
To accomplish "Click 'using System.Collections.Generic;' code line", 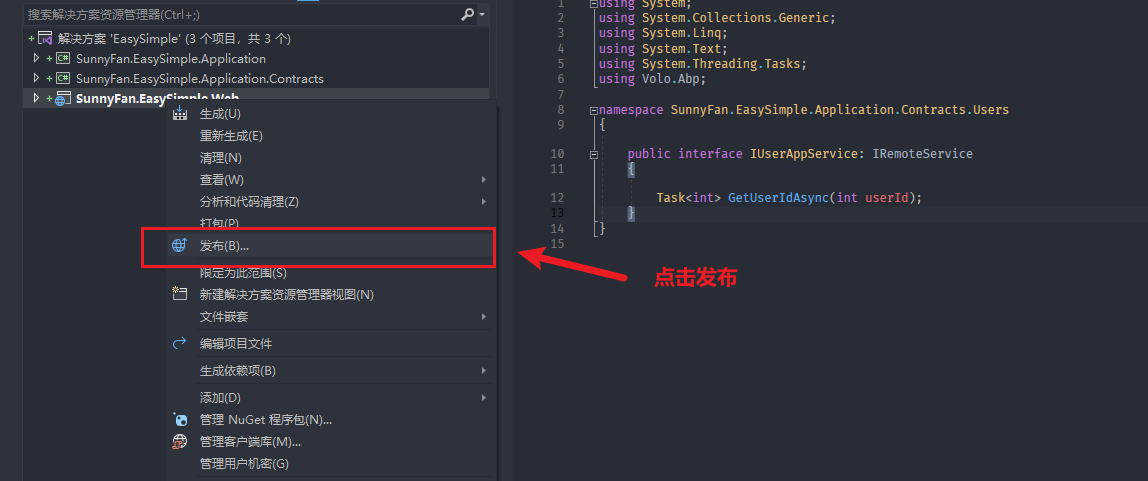I will (x=717, y=18).
